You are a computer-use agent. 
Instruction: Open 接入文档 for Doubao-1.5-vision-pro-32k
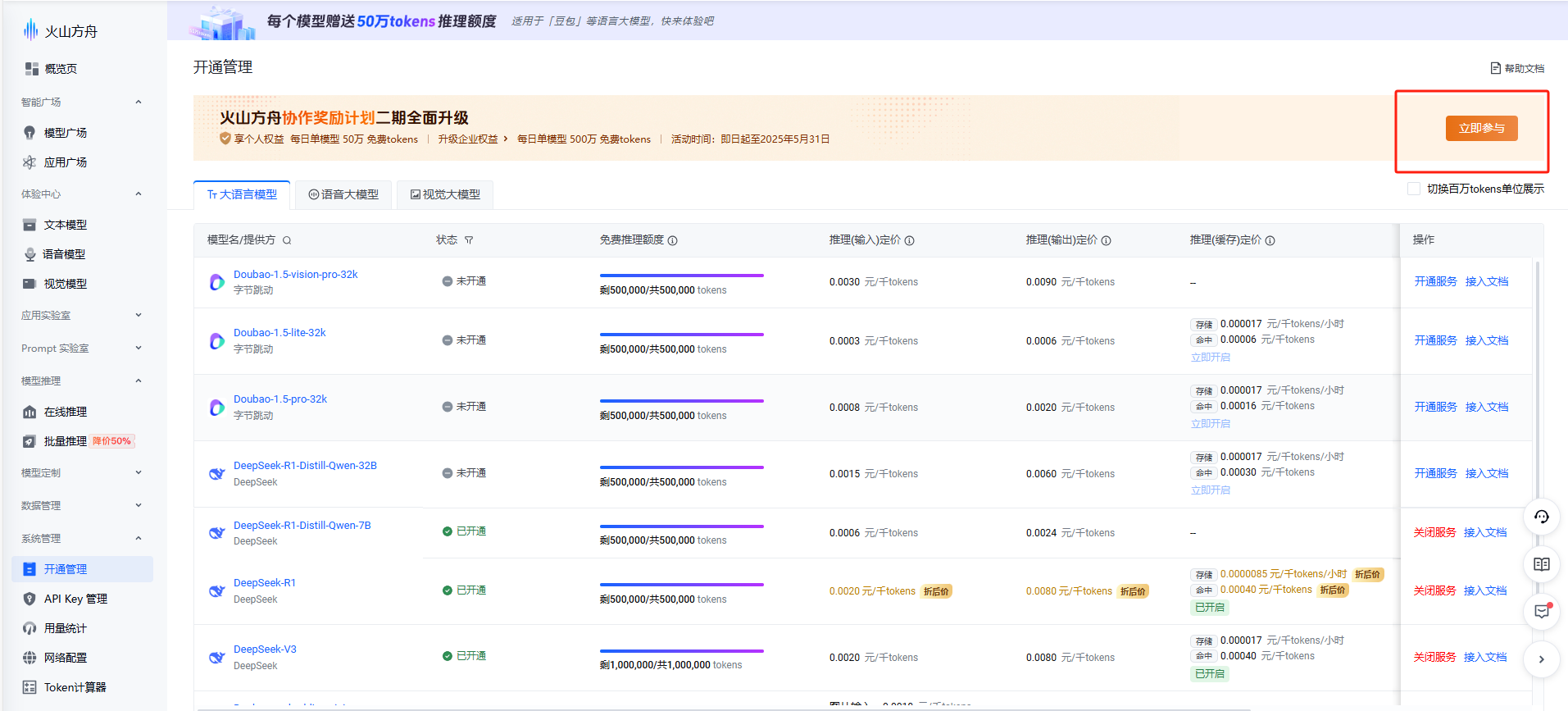point(1487,281)
